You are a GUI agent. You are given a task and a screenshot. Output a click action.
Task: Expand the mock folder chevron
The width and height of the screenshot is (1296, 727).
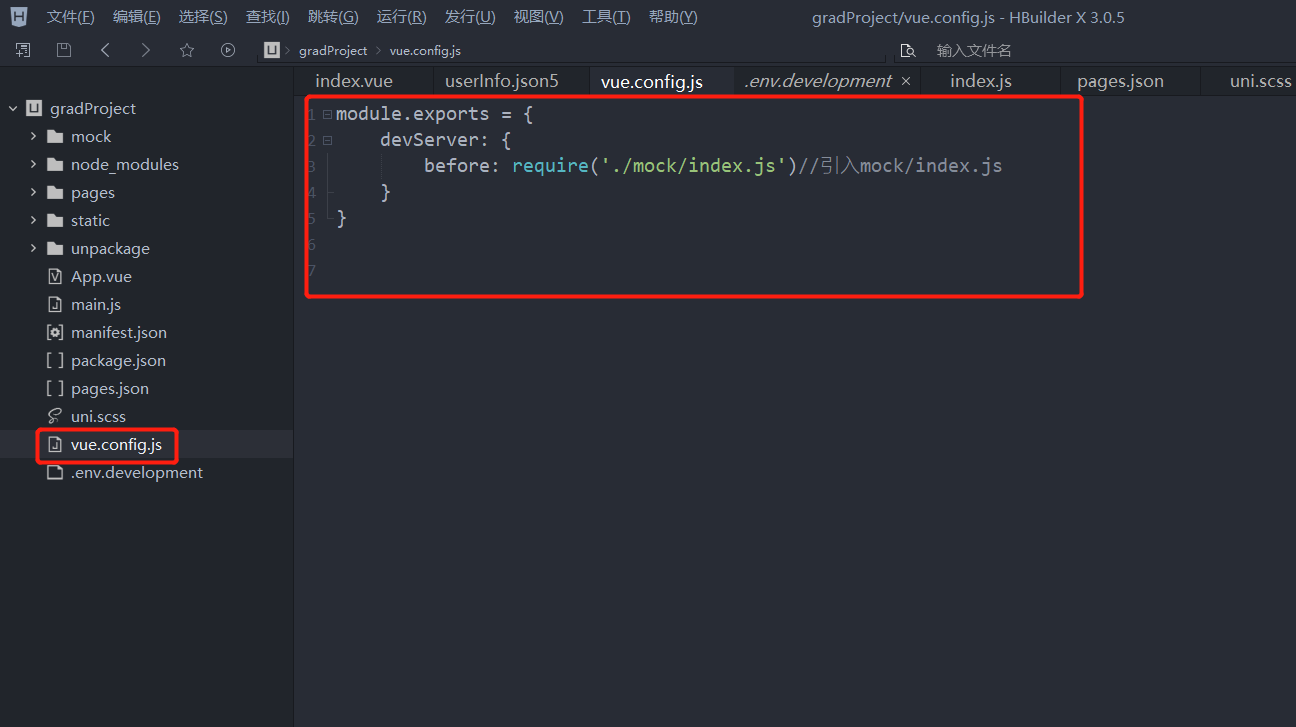[x=33, y=136]
